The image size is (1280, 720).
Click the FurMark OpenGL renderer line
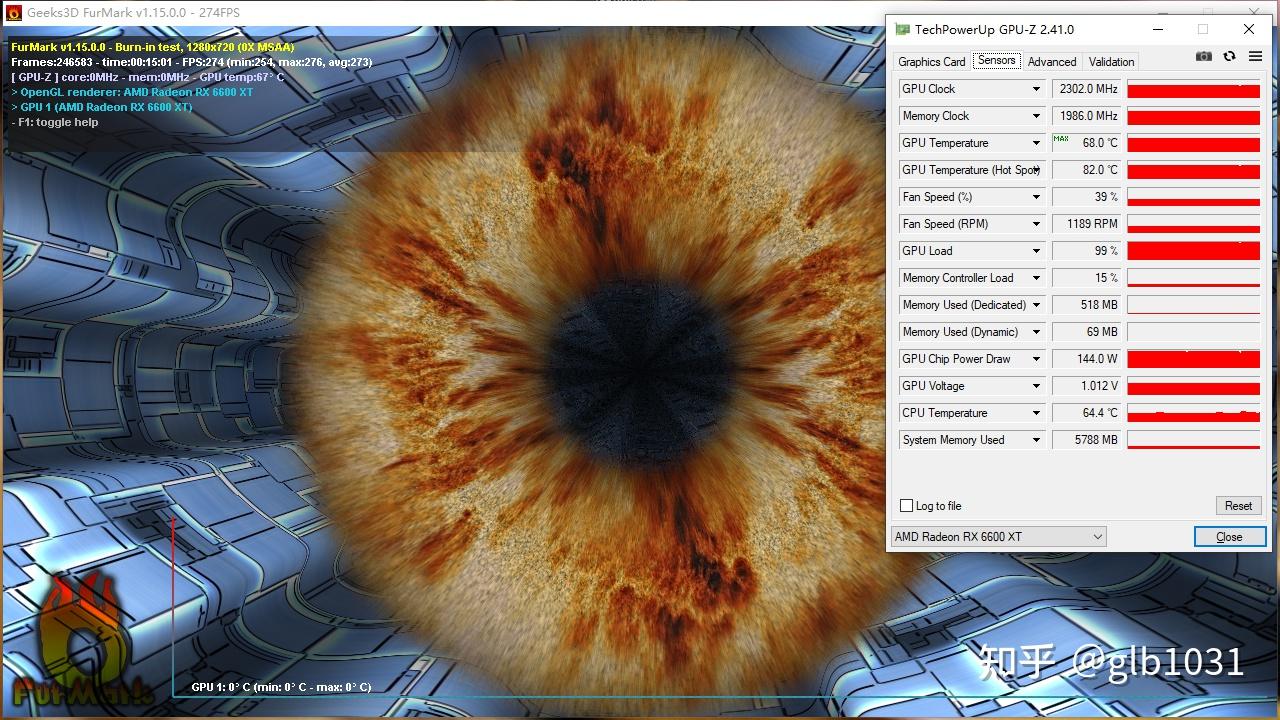132,92
